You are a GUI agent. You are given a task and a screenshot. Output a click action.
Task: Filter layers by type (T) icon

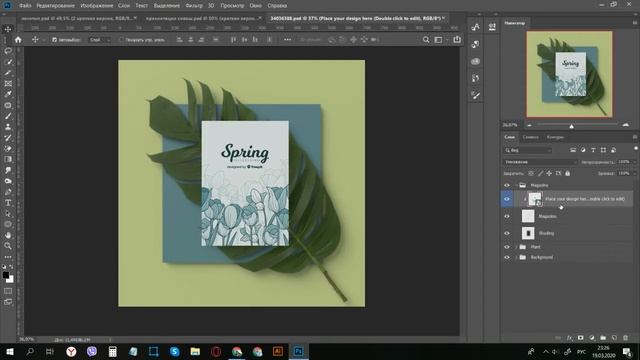pos(593,150)
